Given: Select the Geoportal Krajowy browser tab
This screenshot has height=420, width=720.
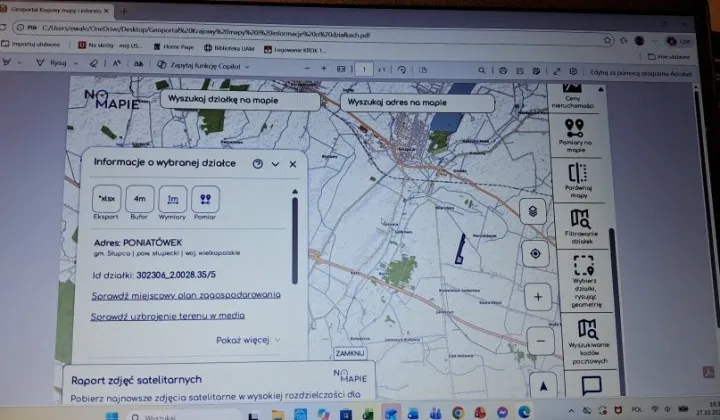Looking at the screenshot, I should click(x=56, y=10).
